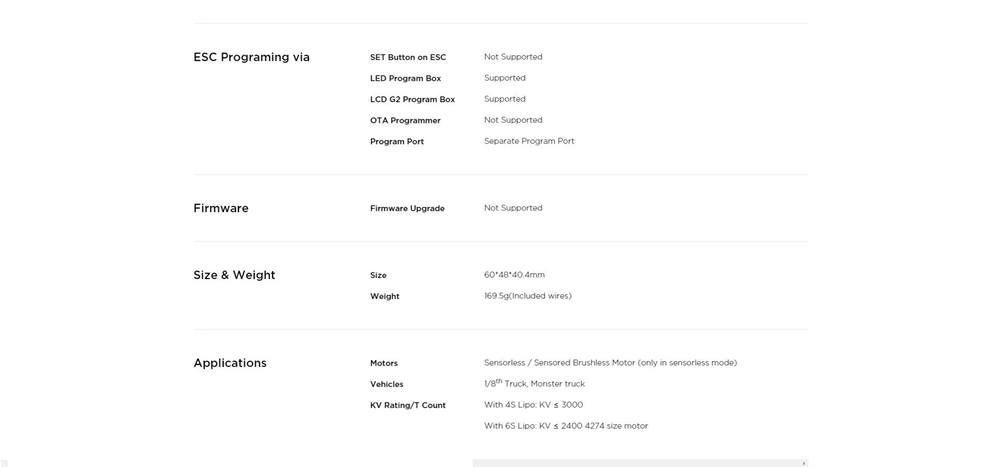
Task: Click the Firmware section heading
Action: (220, 208)
